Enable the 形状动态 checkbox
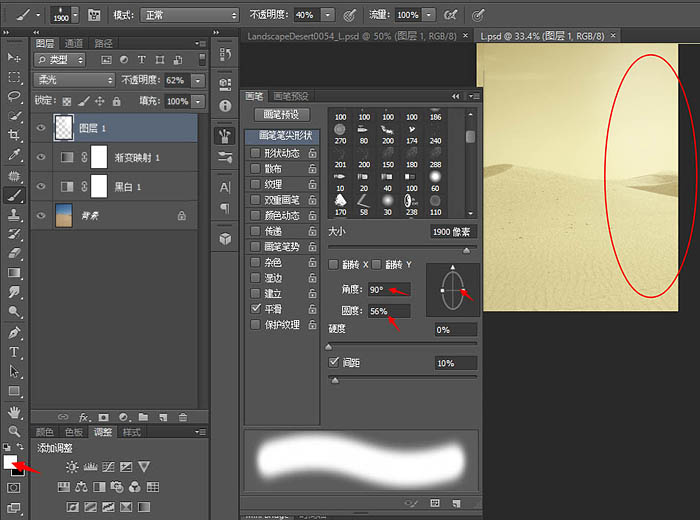The height and width of the screenshot is (520, 700). pos(253,153)
